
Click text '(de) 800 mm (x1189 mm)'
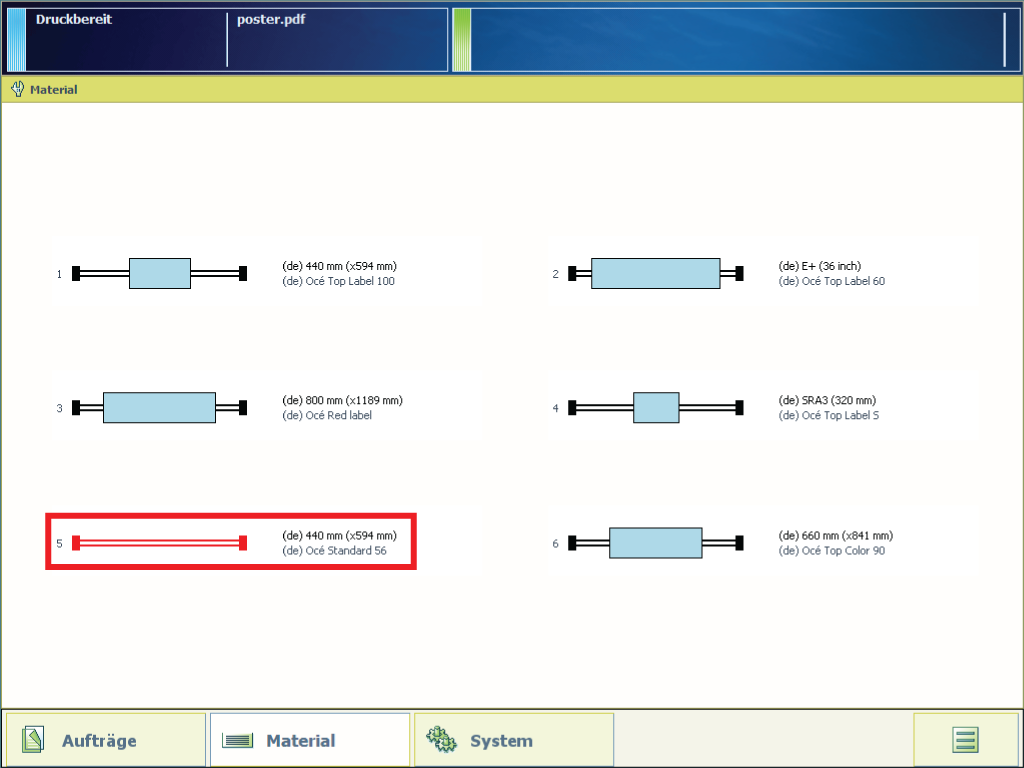pyautogui.click(x=342, y=400)
